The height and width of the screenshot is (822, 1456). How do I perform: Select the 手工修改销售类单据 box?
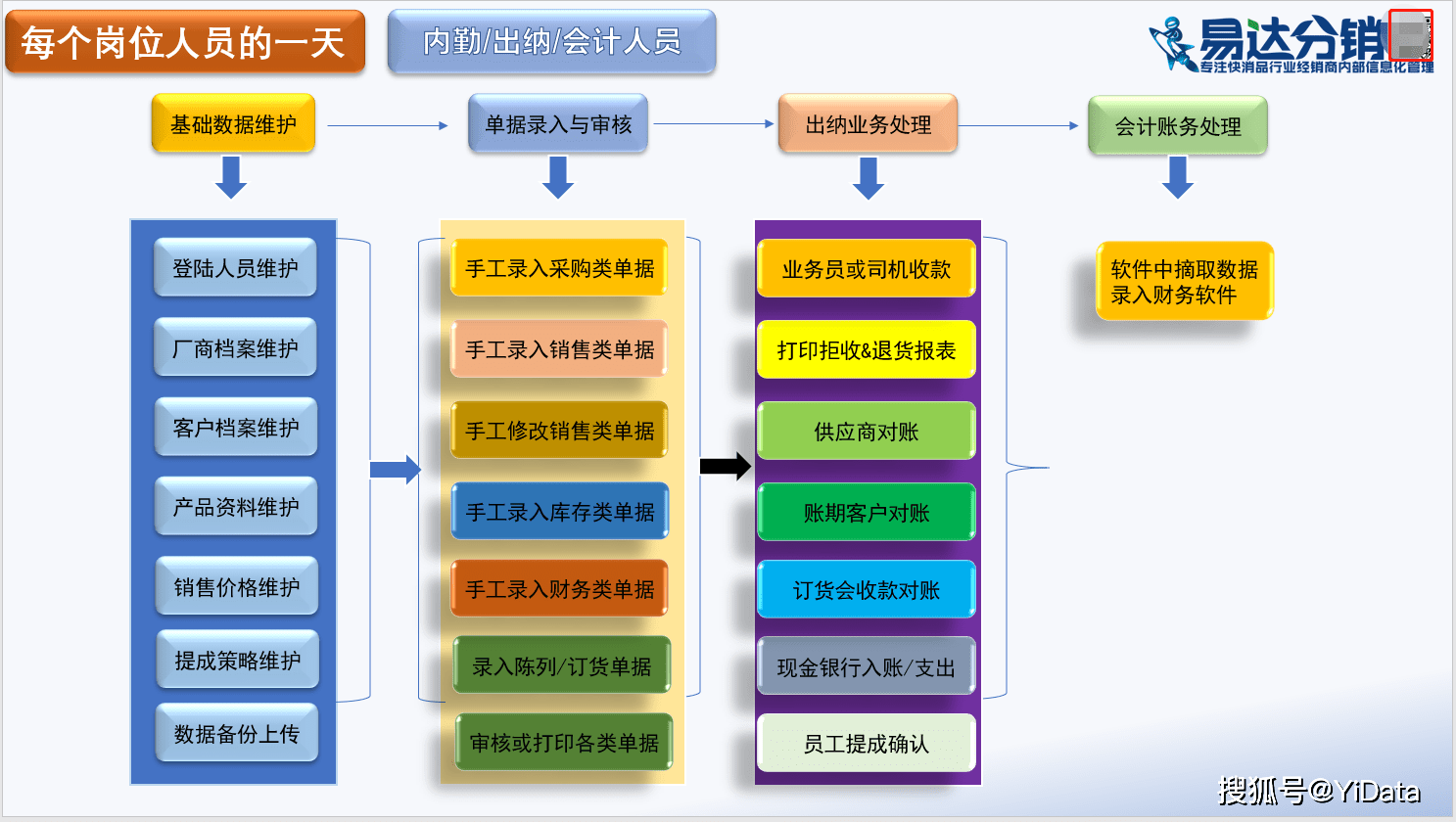click(x=559, y=431)
